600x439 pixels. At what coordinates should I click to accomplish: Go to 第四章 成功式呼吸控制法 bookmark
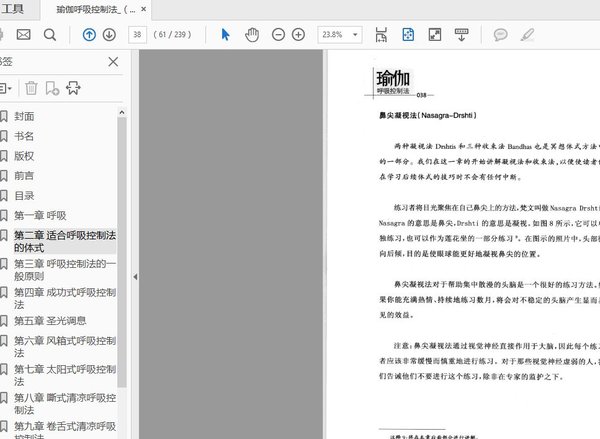[65, 299]
